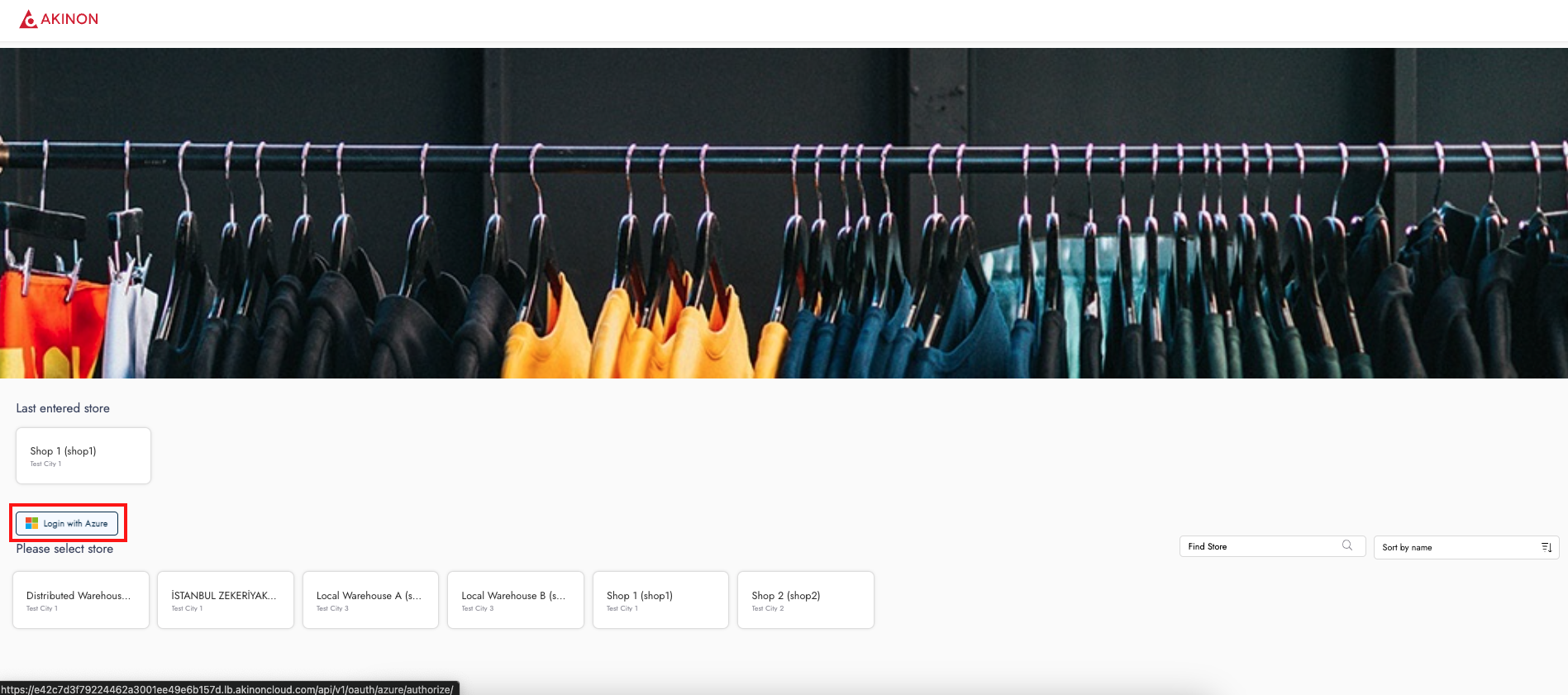Click the Please select store heading
1568x695 pixels.
coord(64,549)
